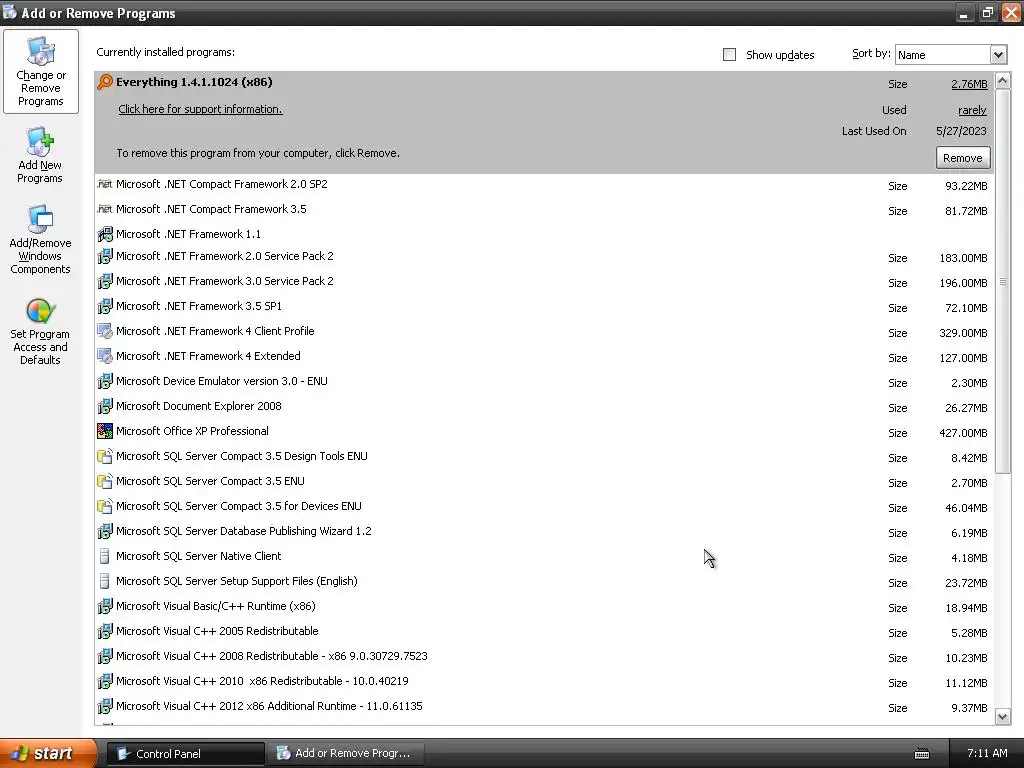This screenshot has width=1024, height=768.
Task: Open Add/Remove Windows Components
Action: (40, 239)
